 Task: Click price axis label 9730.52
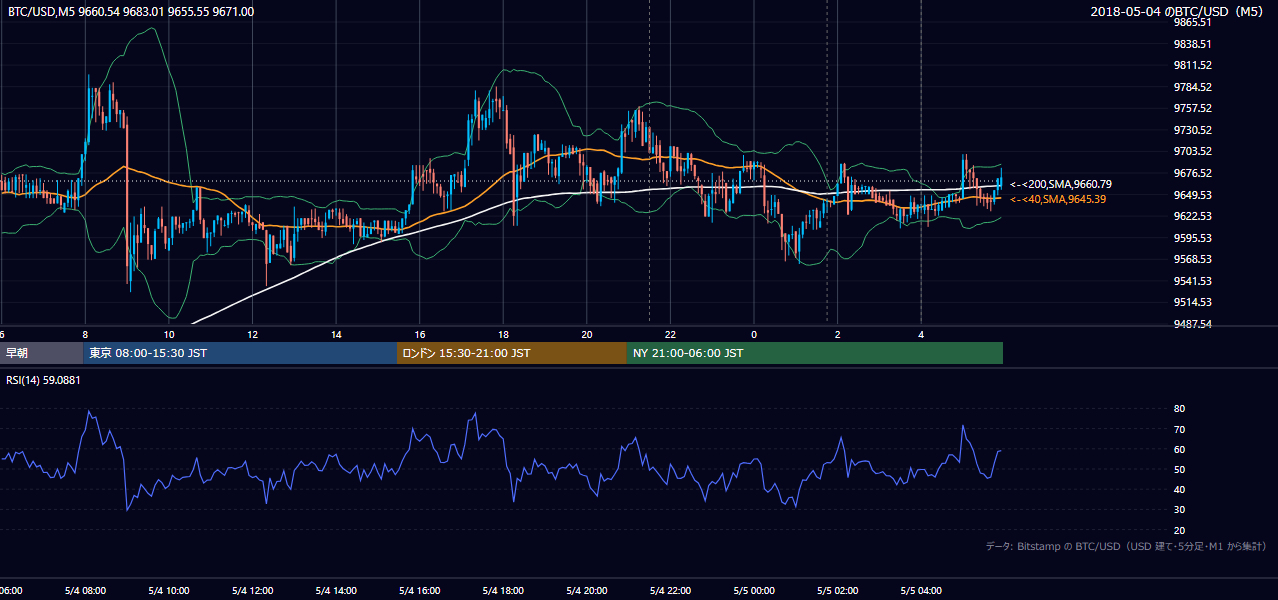[1193, 130]
